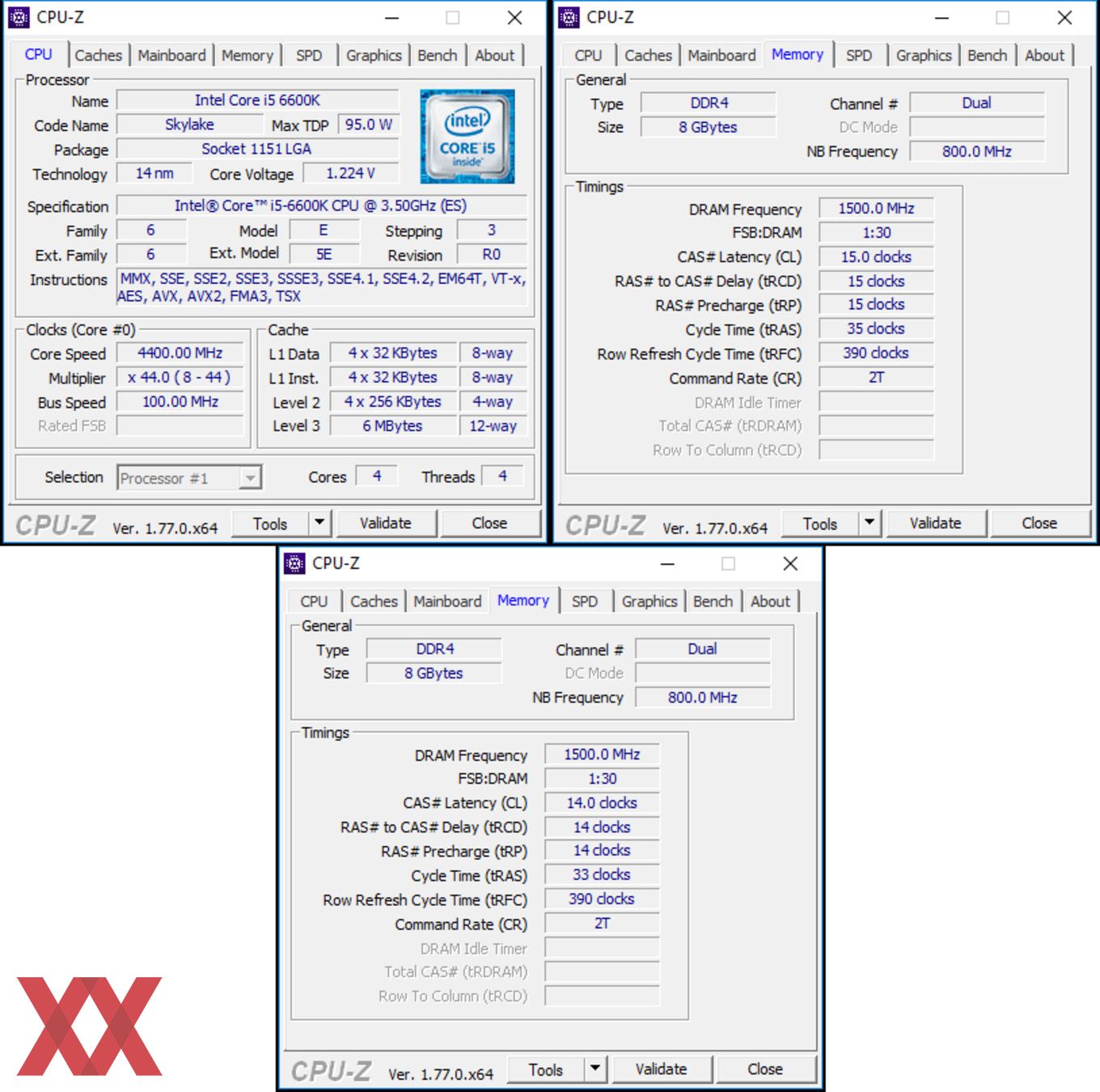Click the Name field showing Intel Core i5 6600K

[258, 100]
